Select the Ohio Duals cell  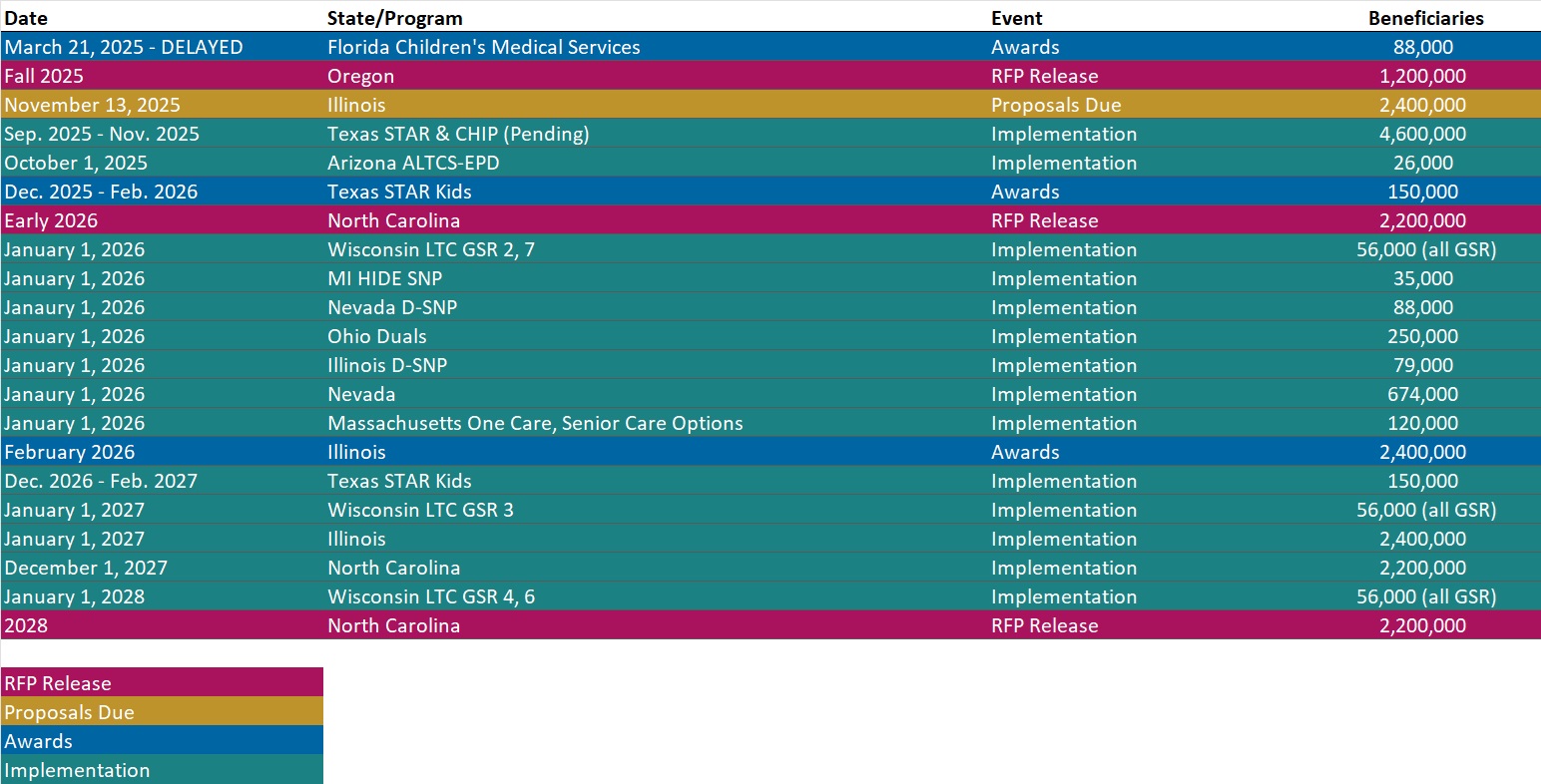pos(376,336)
